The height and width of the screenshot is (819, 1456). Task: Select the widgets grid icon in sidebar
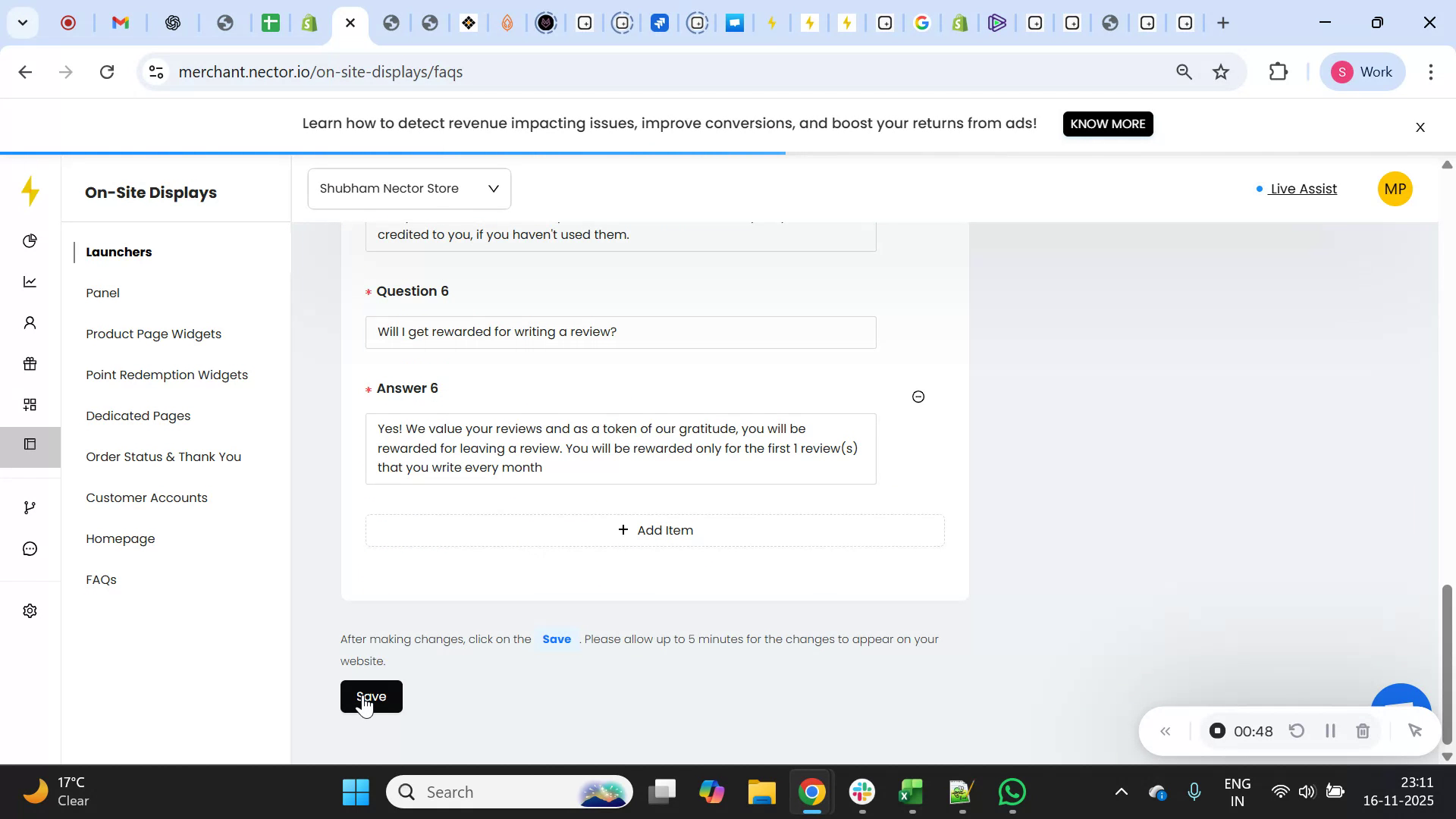click(x=30, y=404)
